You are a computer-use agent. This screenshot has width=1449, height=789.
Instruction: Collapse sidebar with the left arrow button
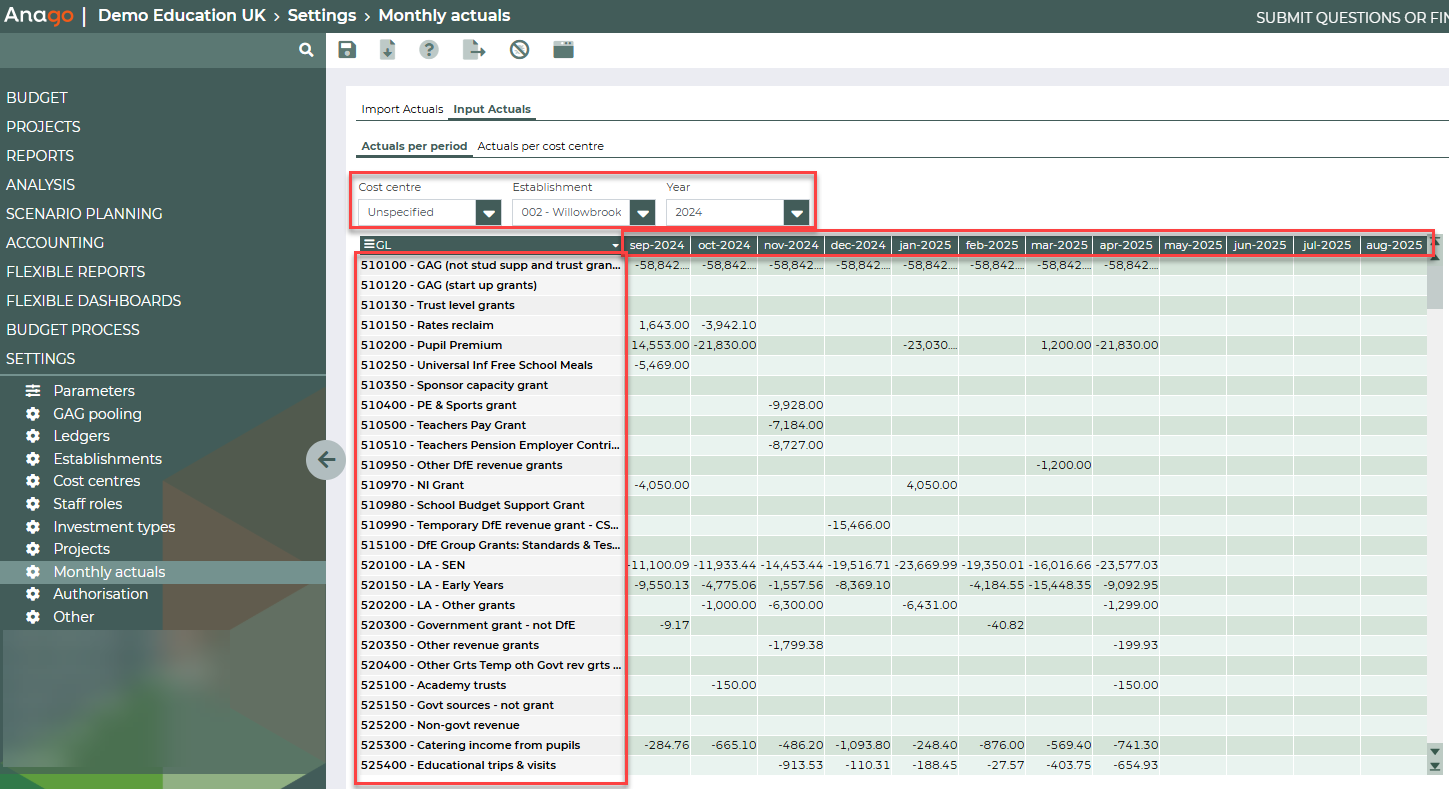point(325,460)
